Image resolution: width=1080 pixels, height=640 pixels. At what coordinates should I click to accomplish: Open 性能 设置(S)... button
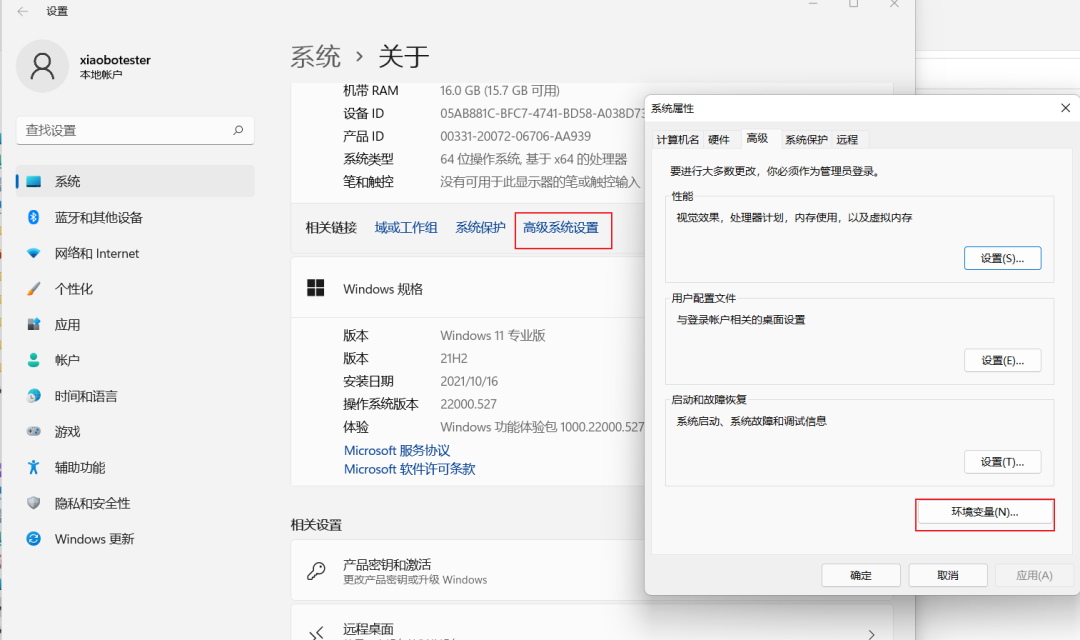[1002, 258]
